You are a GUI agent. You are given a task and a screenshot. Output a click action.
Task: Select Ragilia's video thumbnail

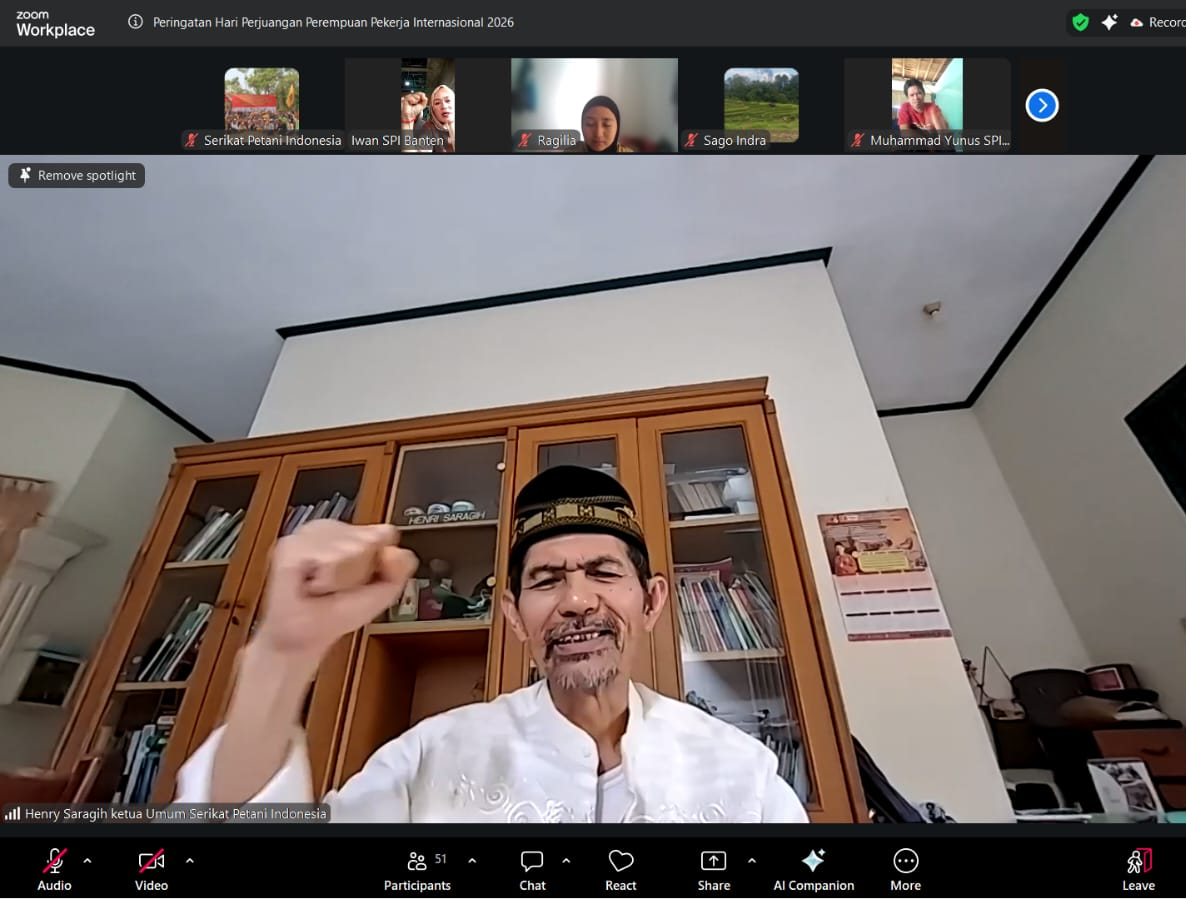pos(594,105)
